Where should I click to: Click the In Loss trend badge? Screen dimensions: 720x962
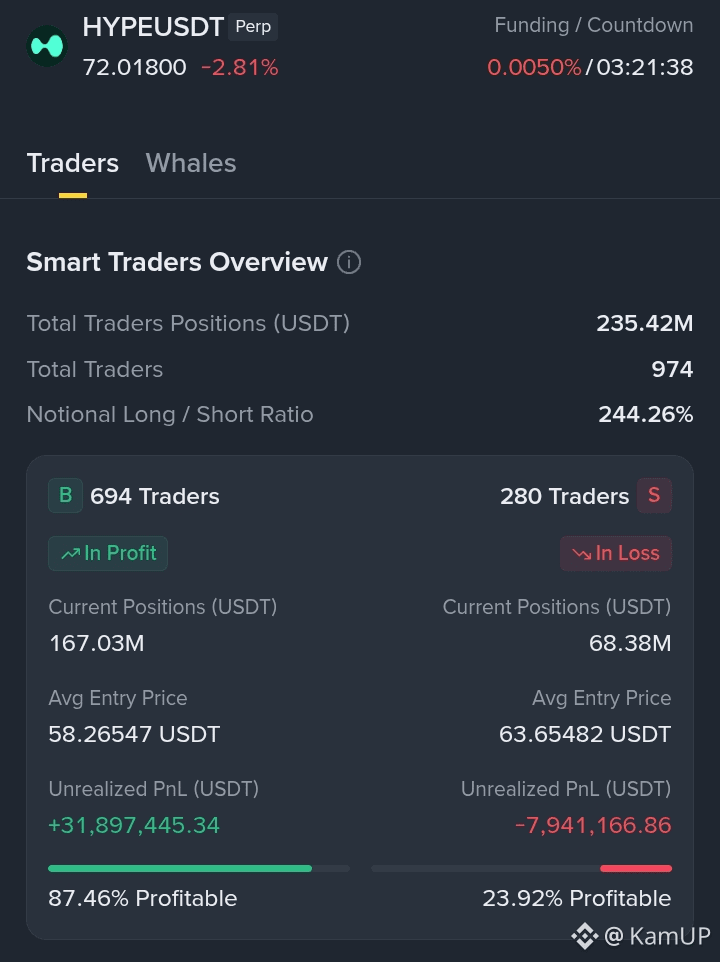616,553
